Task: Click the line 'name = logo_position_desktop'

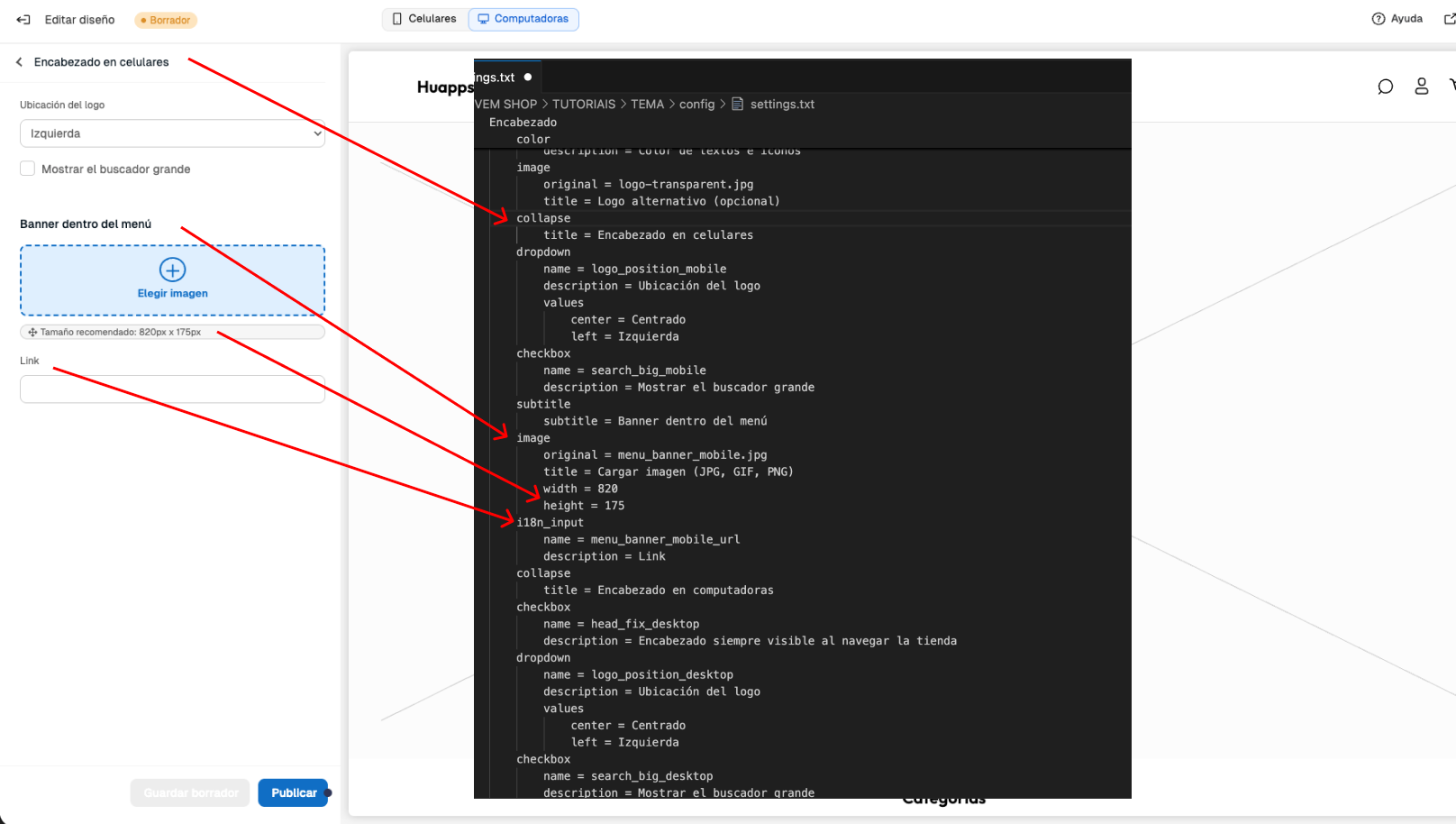Action: pos(638,674)
